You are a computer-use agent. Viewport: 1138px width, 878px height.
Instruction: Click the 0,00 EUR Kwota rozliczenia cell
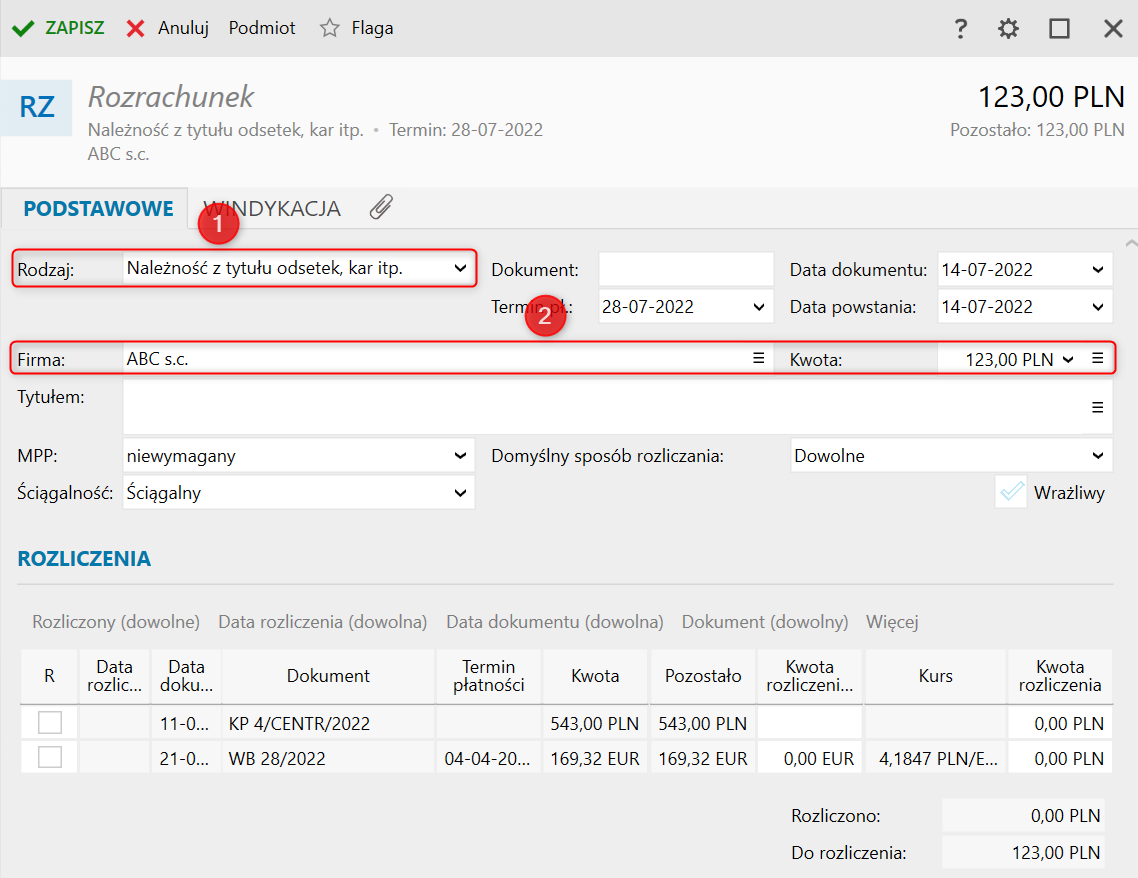tap(810, 758)
